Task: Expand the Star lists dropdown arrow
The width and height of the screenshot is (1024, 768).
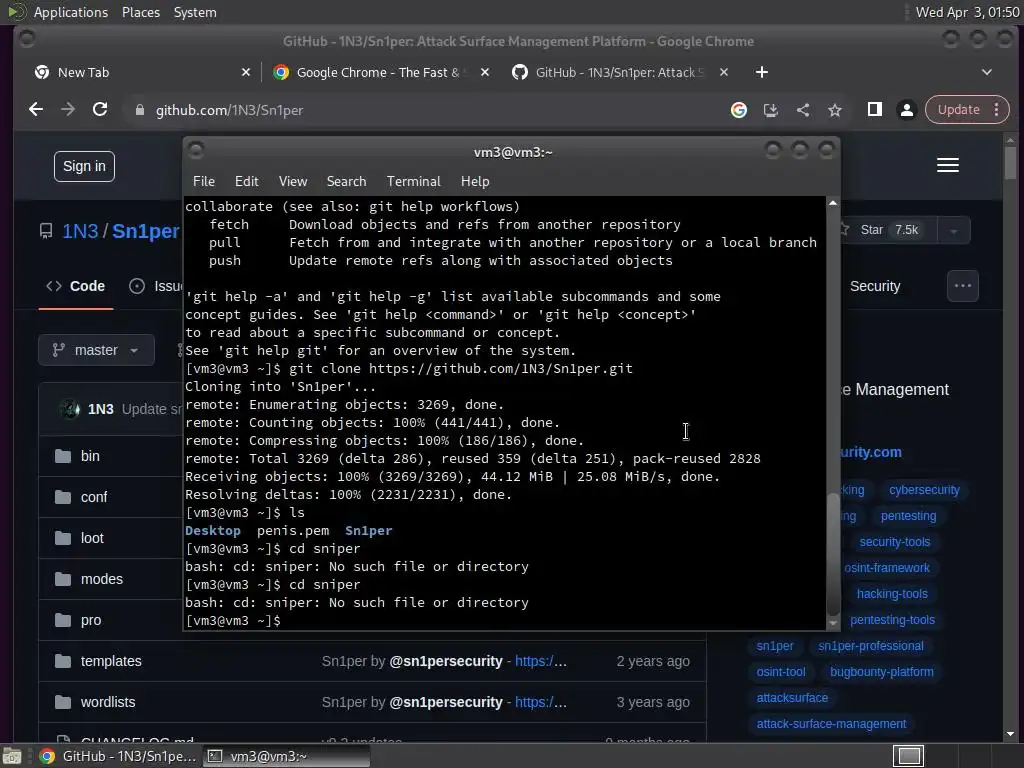Action: [953, 231]
